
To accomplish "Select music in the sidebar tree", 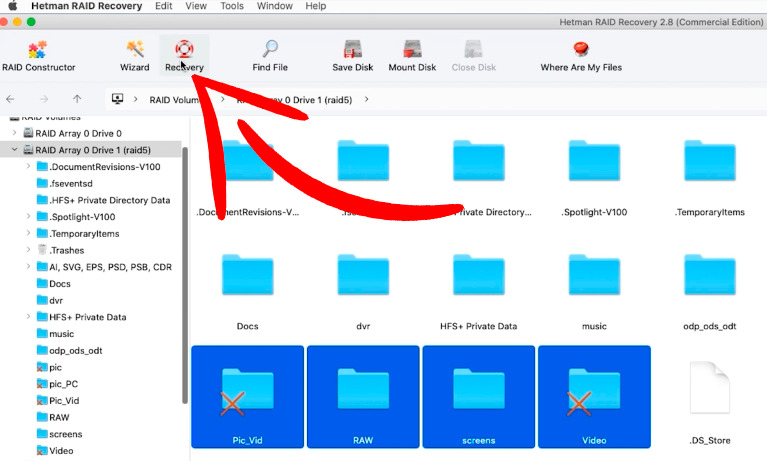I will [55, 334].
